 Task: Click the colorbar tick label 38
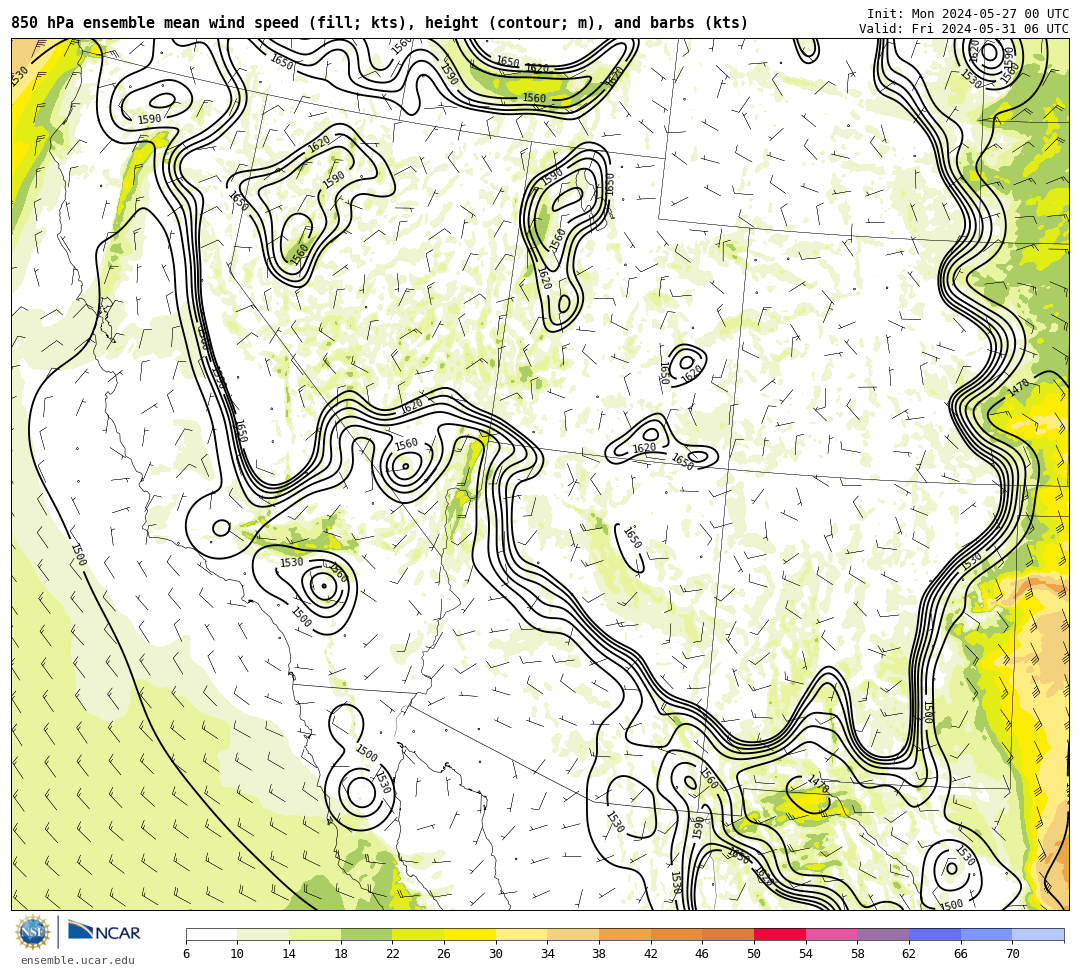pos(599,954)
